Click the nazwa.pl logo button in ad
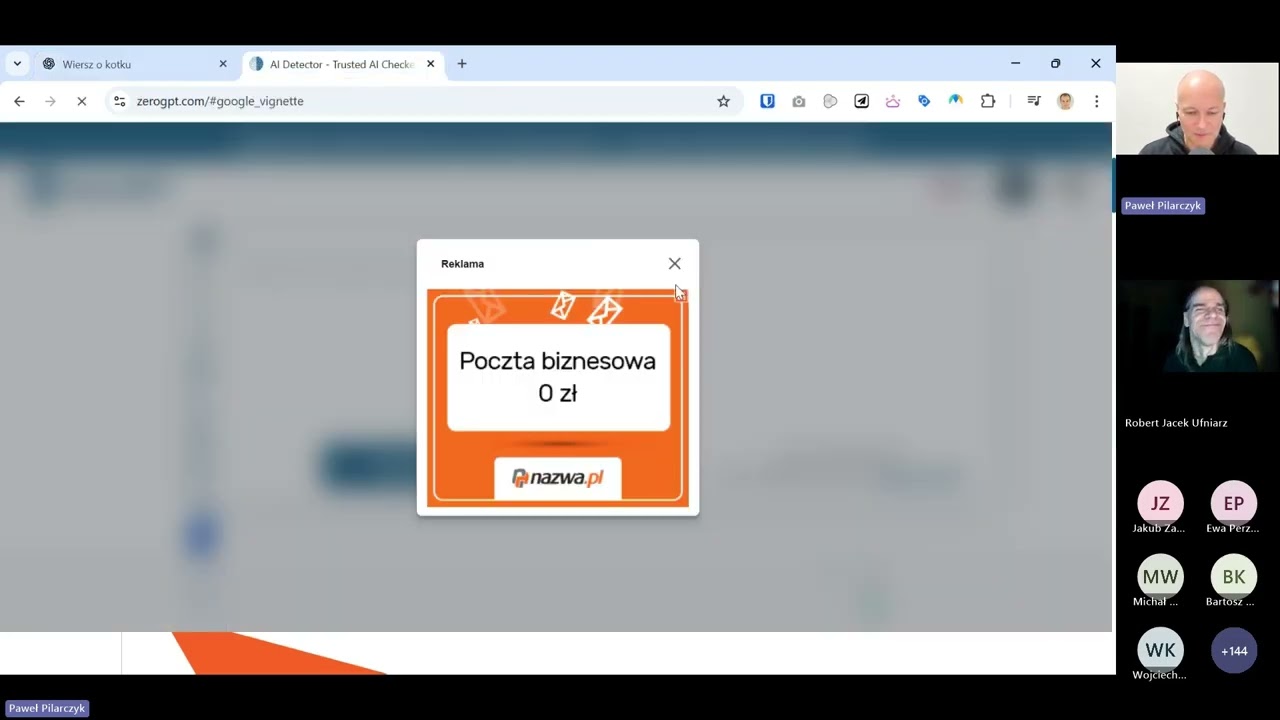 pyautogui.click(x=558, y=478)
